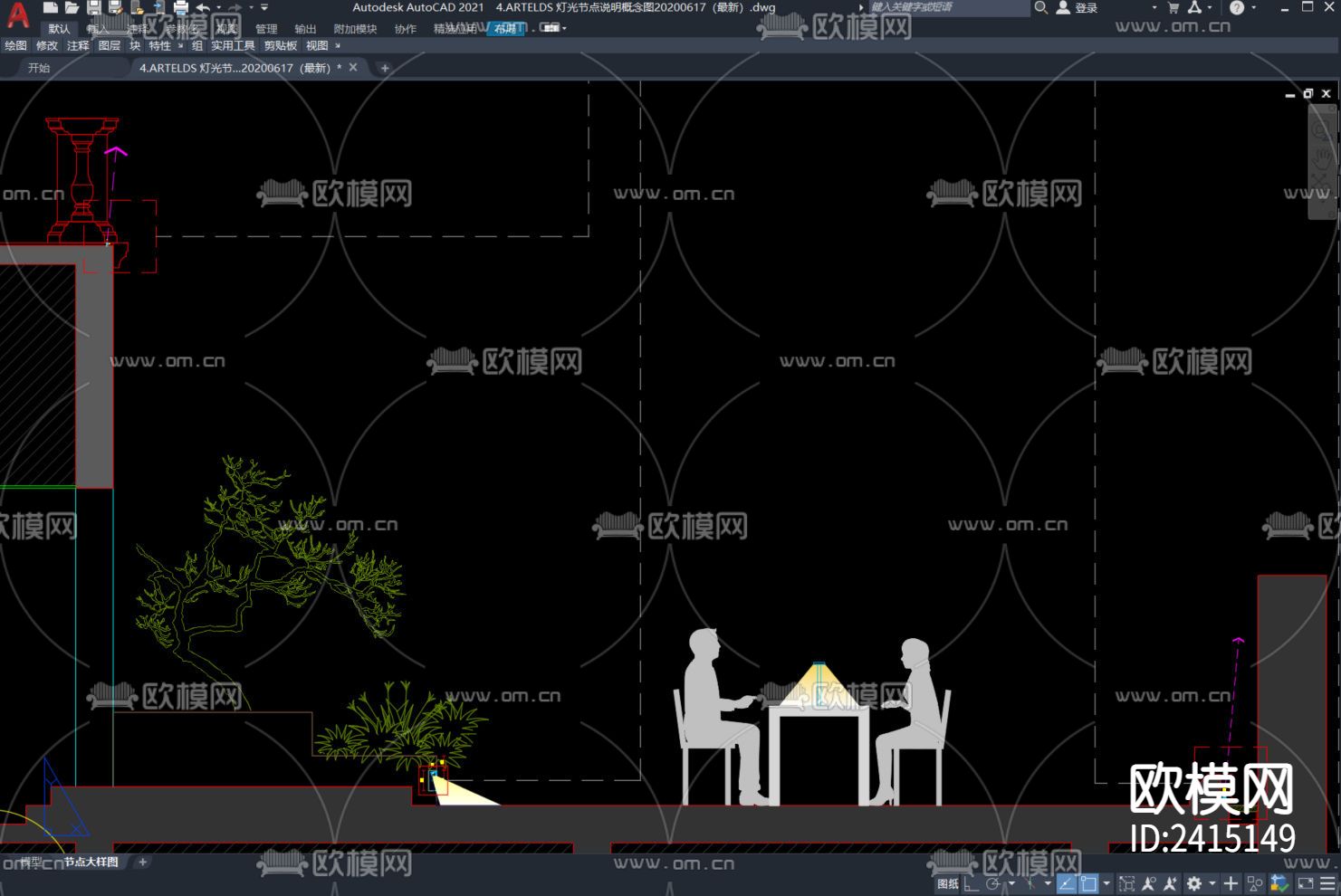Image resolution: width=1341 pixels, height=896 pixels.
Task: Click the 注释 panel button
Action: click(x=78, y=45)
